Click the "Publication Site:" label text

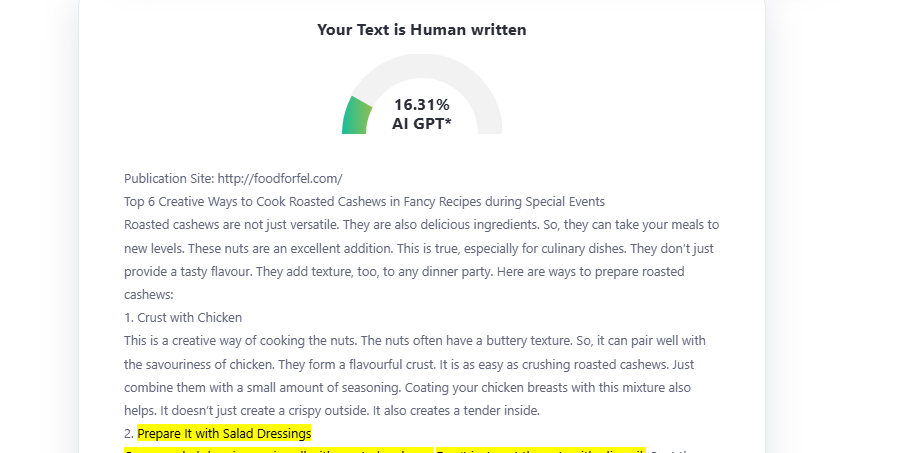coord(168,179)
